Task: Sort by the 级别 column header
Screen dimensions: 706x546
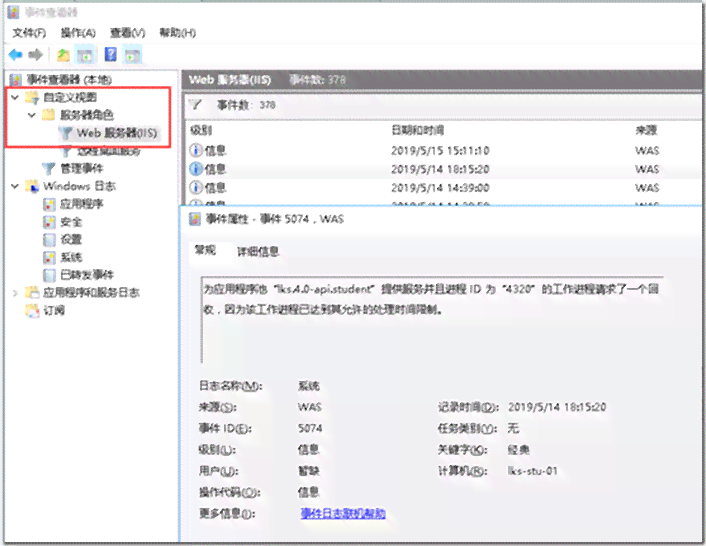Action: tap(201, 131)
